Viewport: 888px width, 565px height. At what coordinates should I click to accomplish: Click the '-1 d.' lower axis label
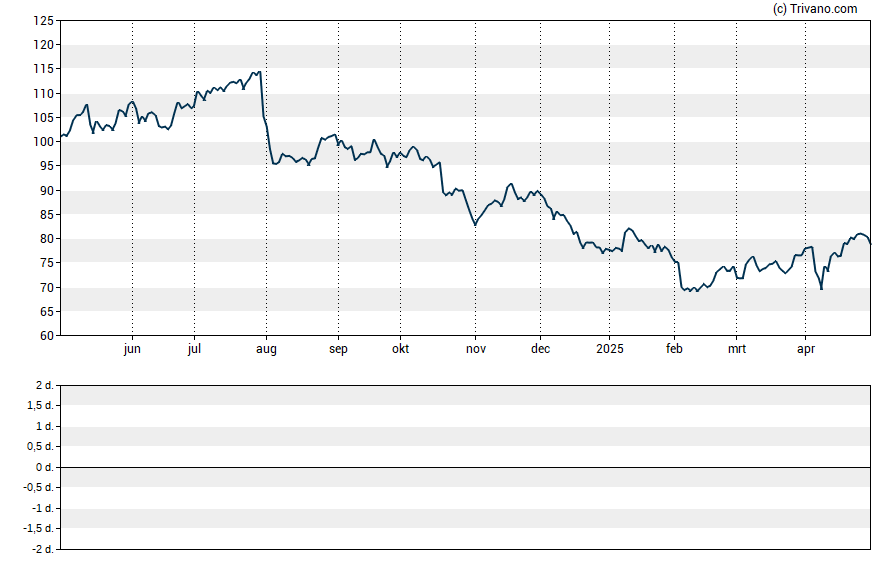[x=43, y=508]
